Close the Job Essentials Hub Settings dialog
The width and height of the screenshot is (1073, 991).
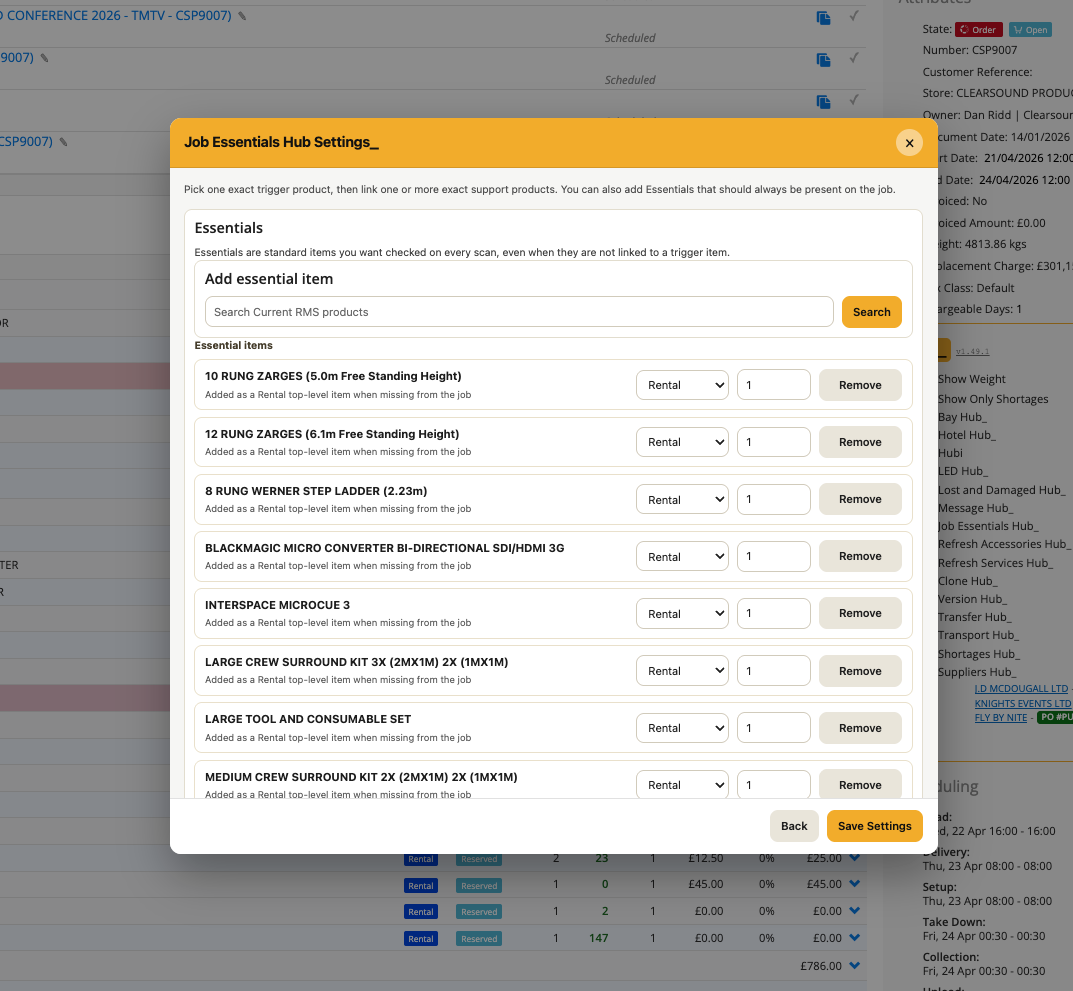[909, 143]
